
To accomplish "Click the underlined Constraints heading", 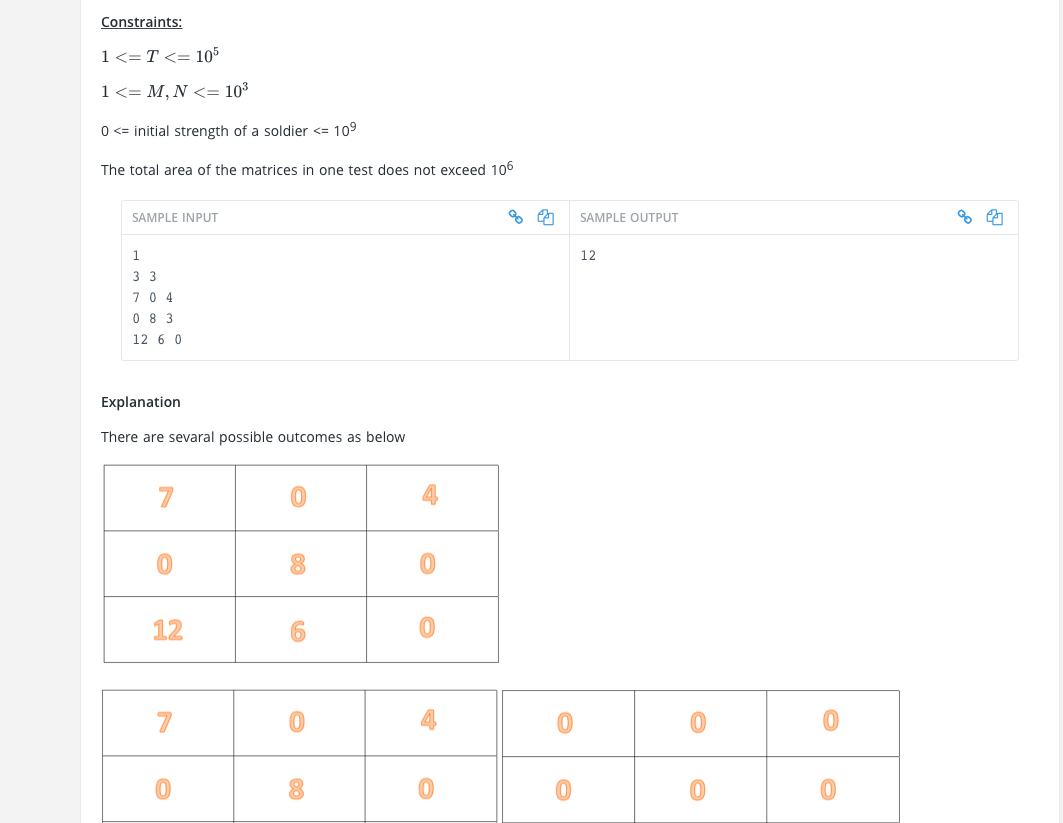I will point(142,22).
